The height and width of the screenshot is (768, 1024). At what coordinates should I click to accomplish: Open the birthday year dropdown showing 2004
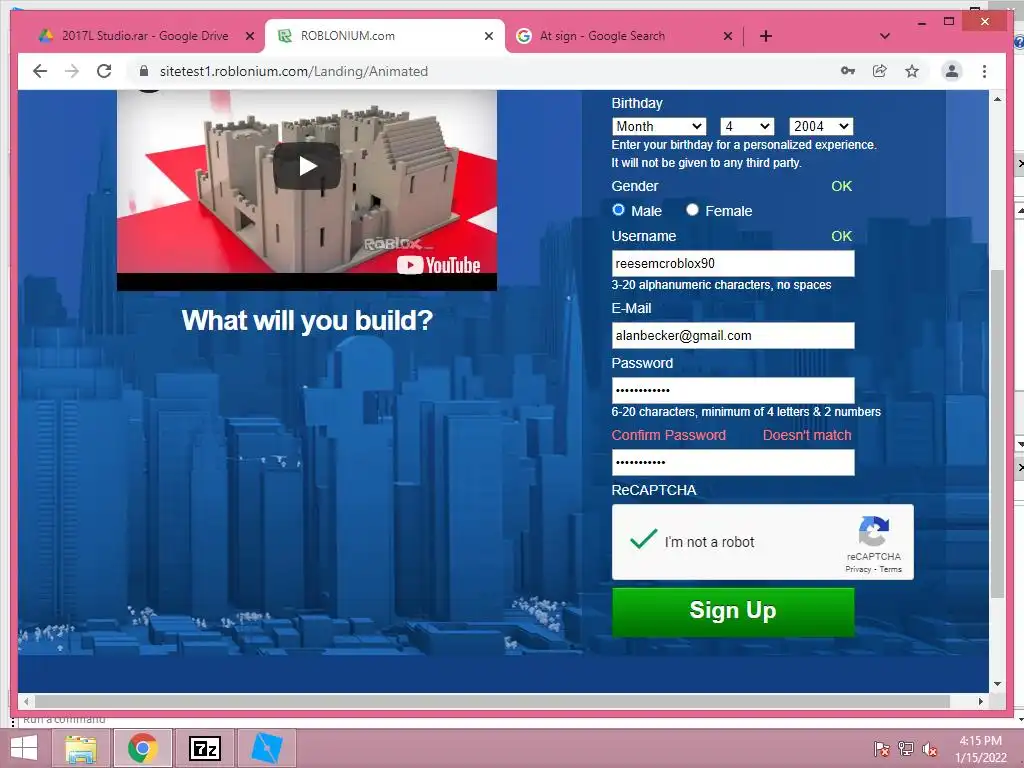click(x=821, y=126)
